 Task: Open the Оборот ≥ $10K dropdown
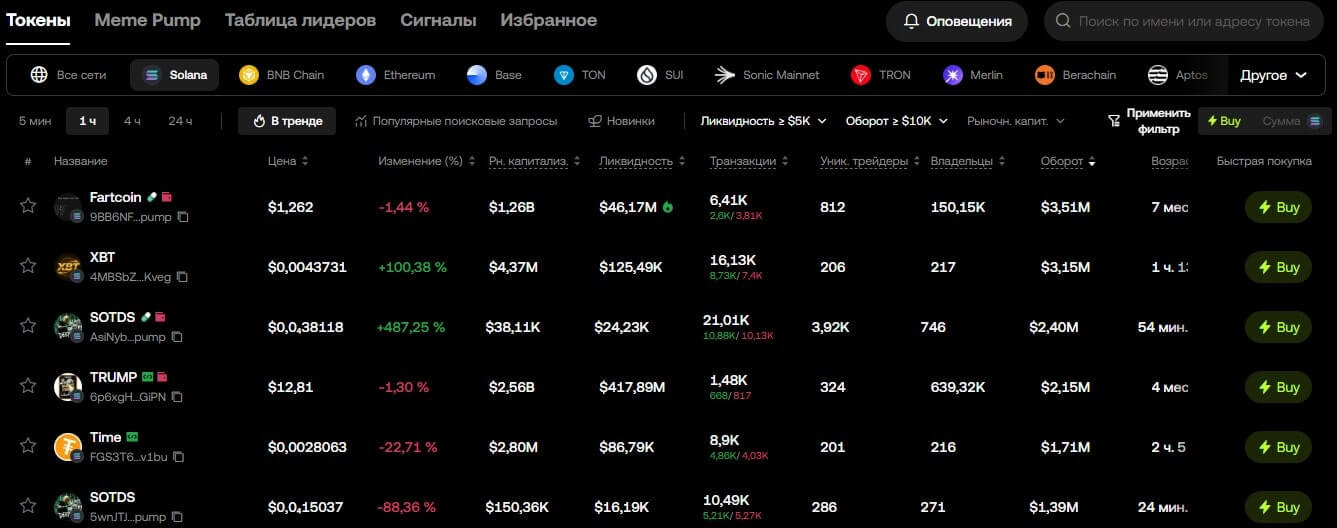pos(896,121)
